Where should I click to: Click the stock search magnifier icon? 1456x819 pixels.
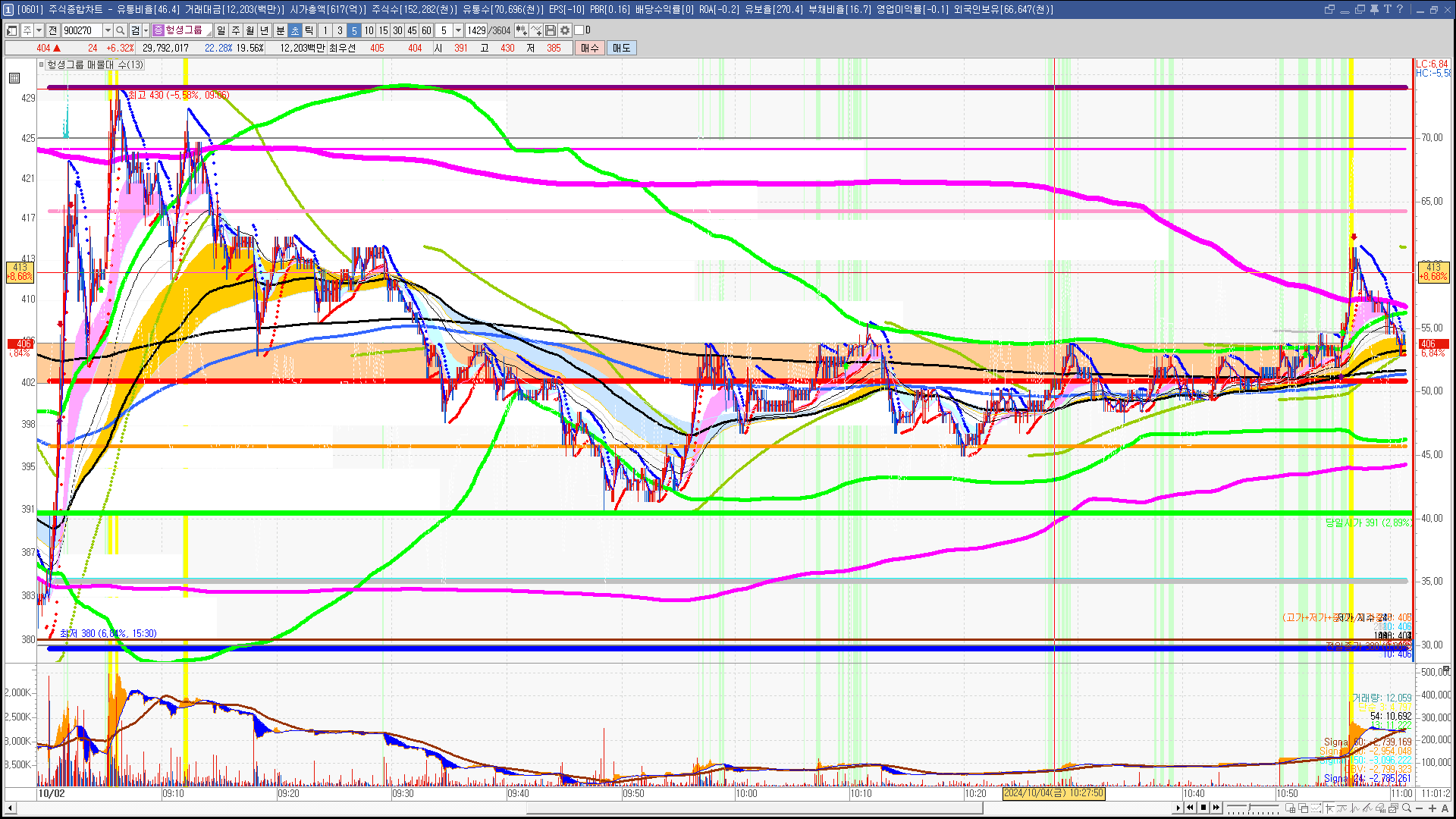121,30
